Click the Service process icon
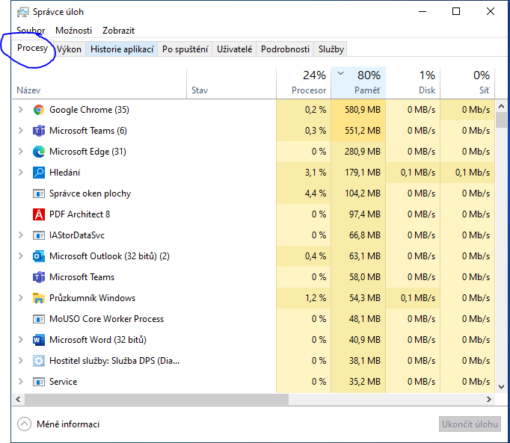 tap(39, 382)
